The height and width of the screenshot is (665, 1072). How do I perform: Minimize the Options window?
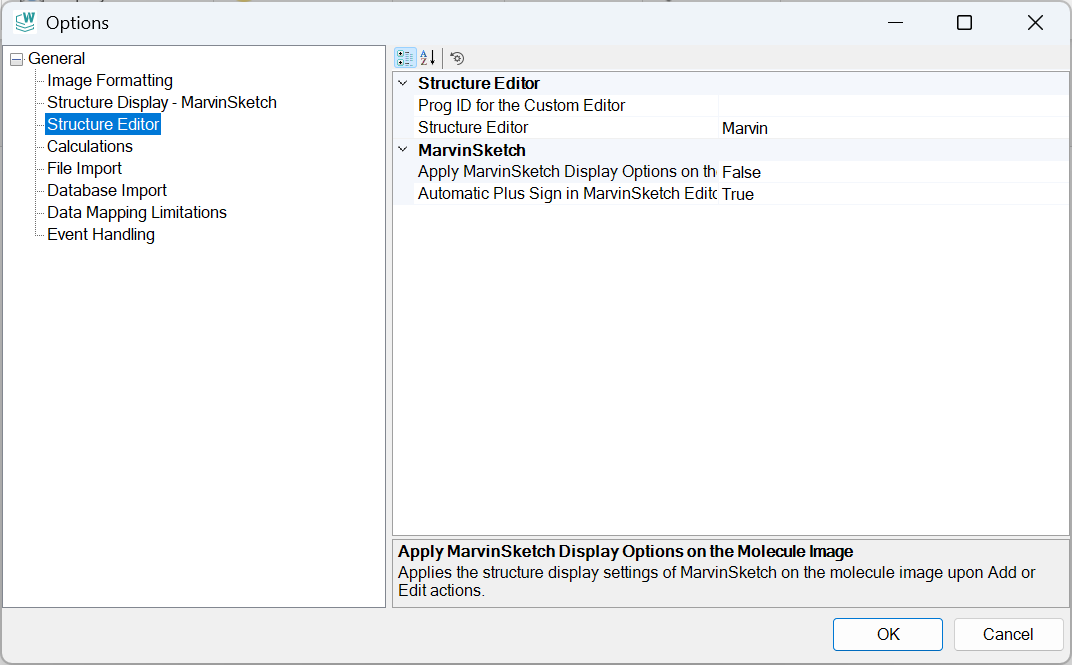pyautogui.click(x=896, y=23)
